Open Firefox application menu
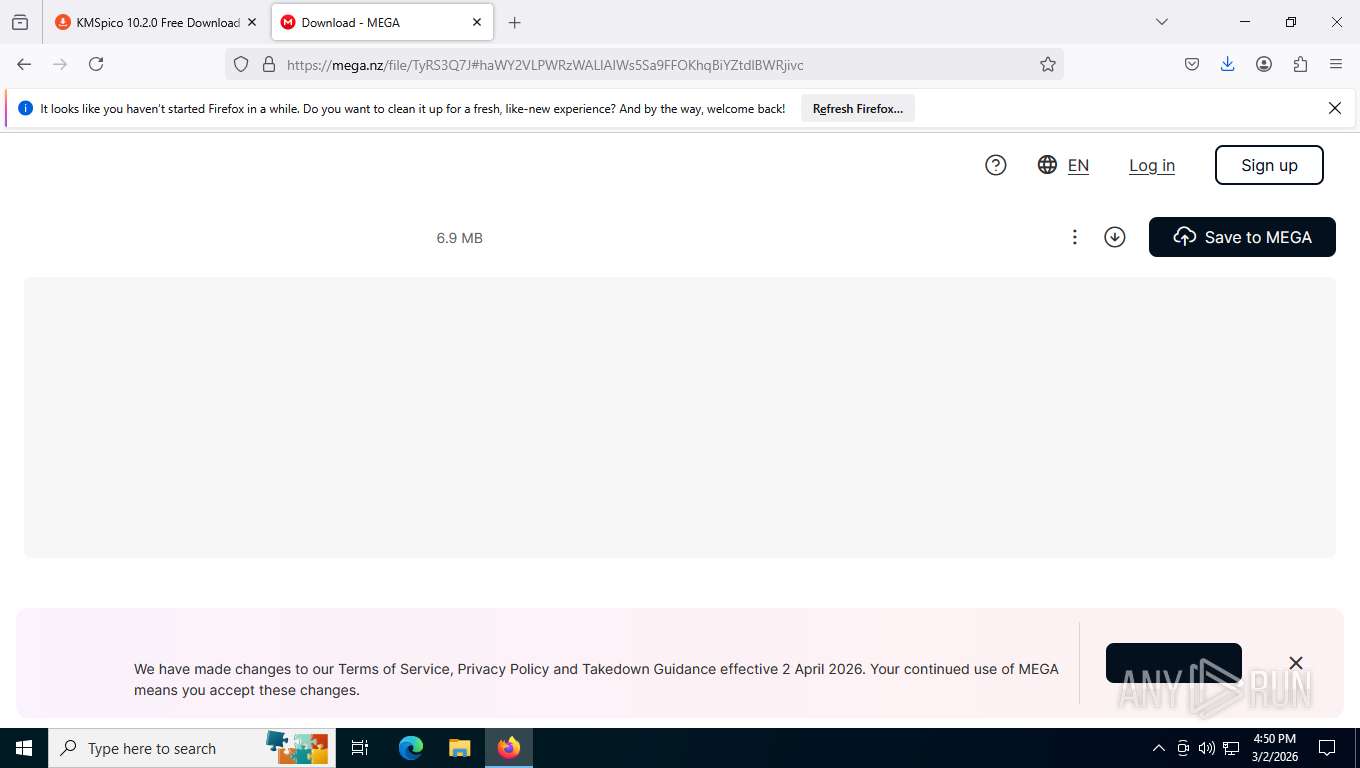 pos(1336,64)
